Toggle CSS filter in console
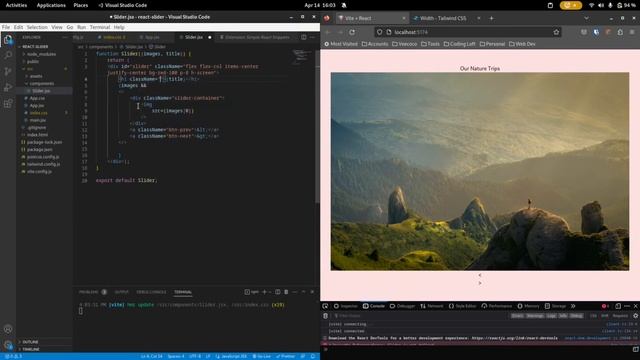This screenshot has height=360, width=640. click(593, 316)
